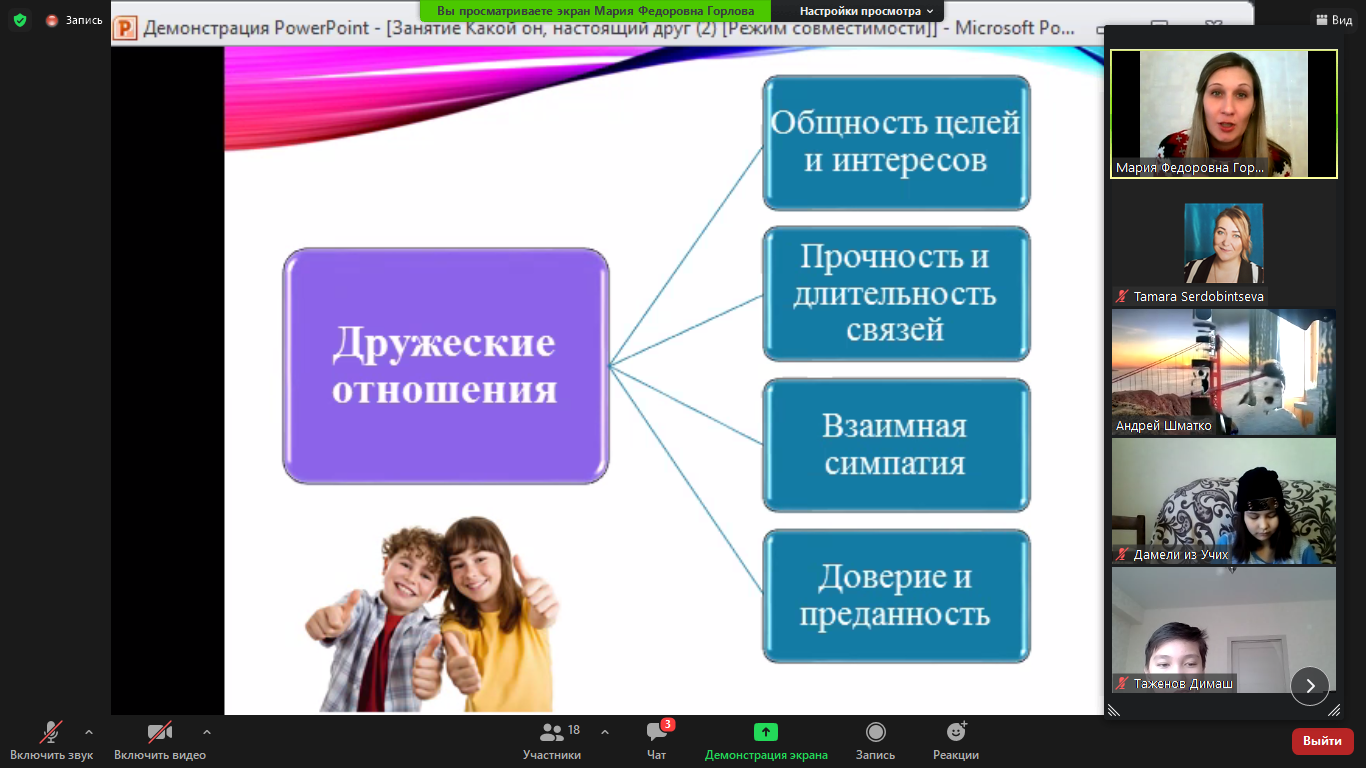Click the participant count 18
The height and width of the screenshot is (768, 1366).
pos(574,730)
